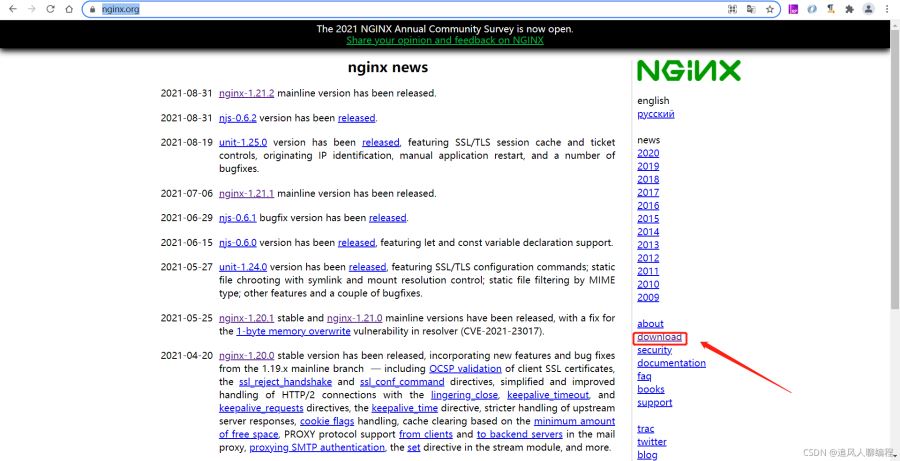Open 'from clients' link
Image resolution: width=900 pixels, height=461 pixels.
click(426, 435)
